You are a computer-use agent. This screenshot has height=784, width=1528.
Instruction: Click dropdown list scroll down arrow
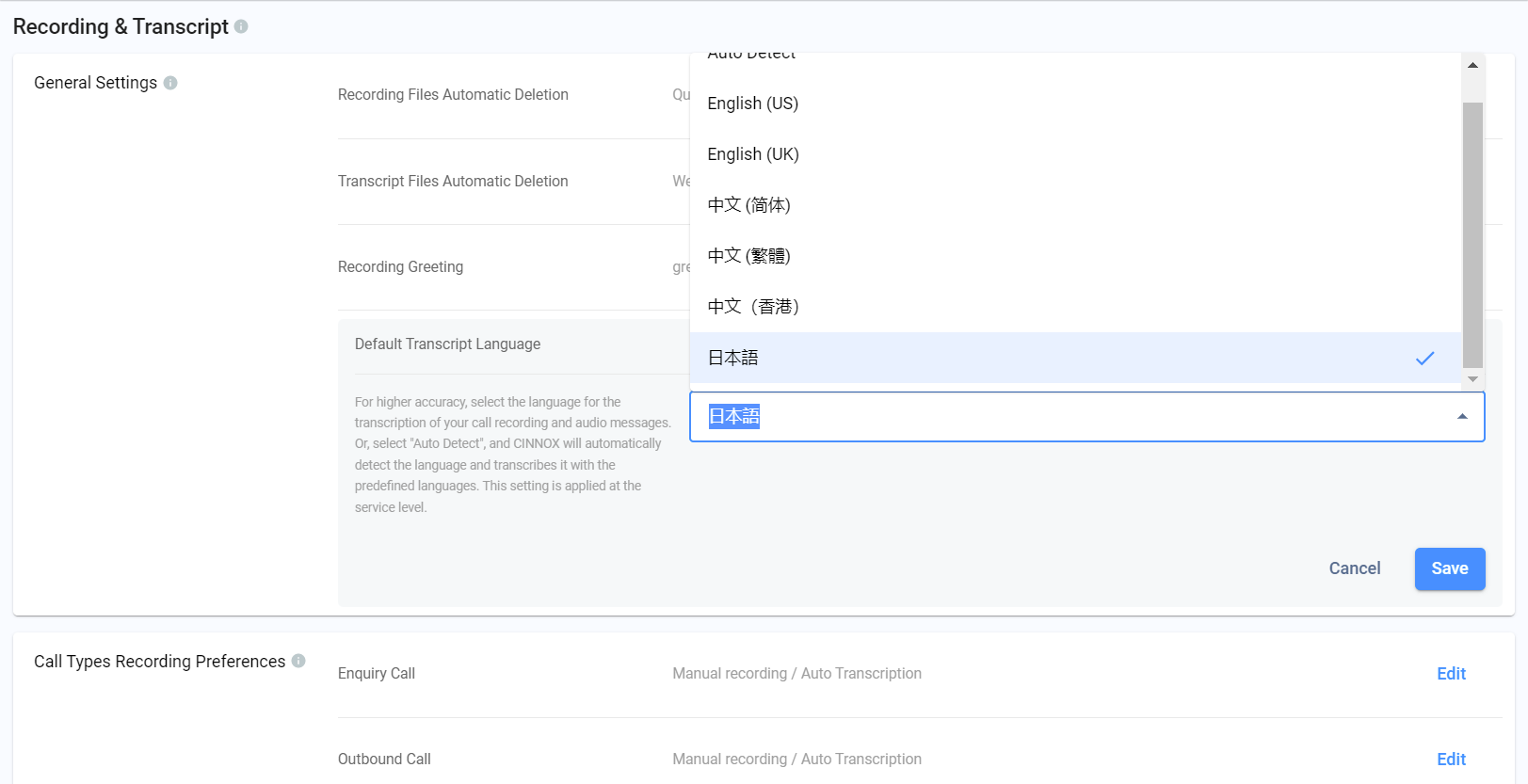point(1472,378)
